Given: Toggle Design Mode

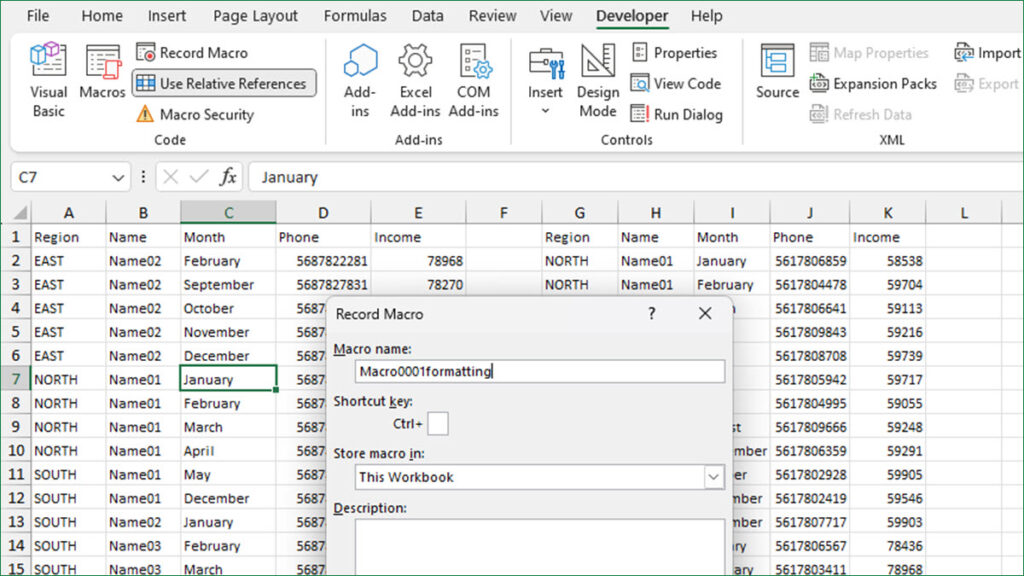Looking at the screenshot, I should click(598, 80).
